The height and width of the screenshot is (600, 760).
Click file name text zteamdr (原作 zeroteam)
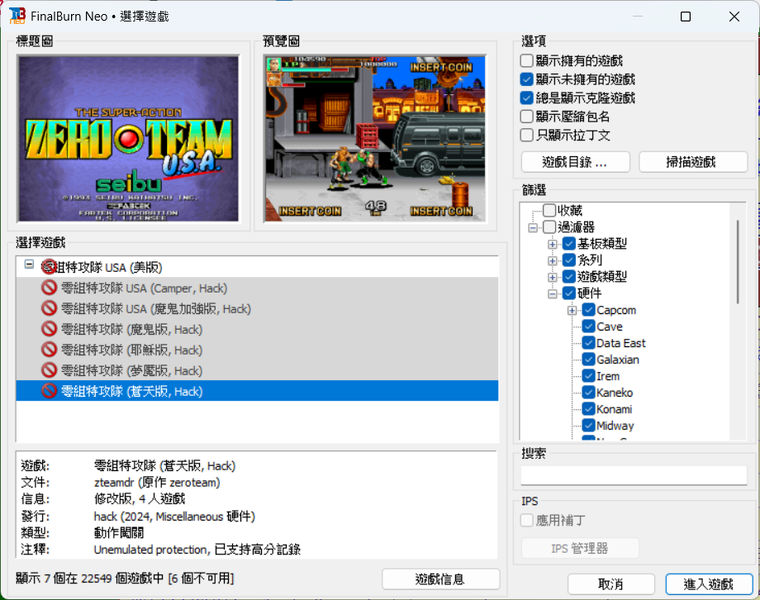pyautogui.click(x=157, y=483)
